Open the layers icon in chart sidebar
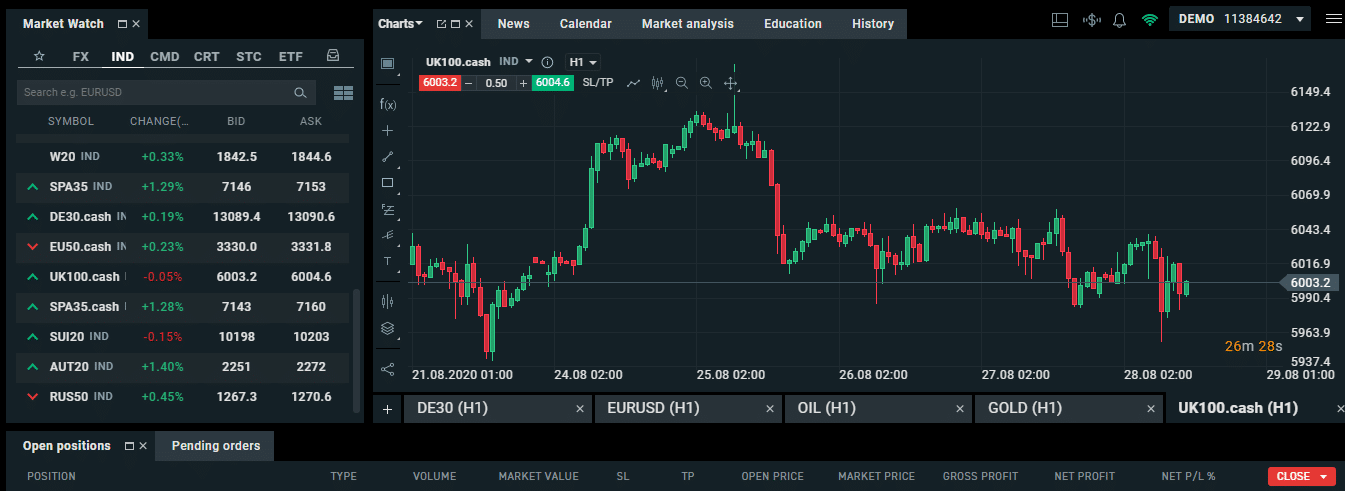The width and height of the screenshot is (1345, 491). click(x=388, y=328)
